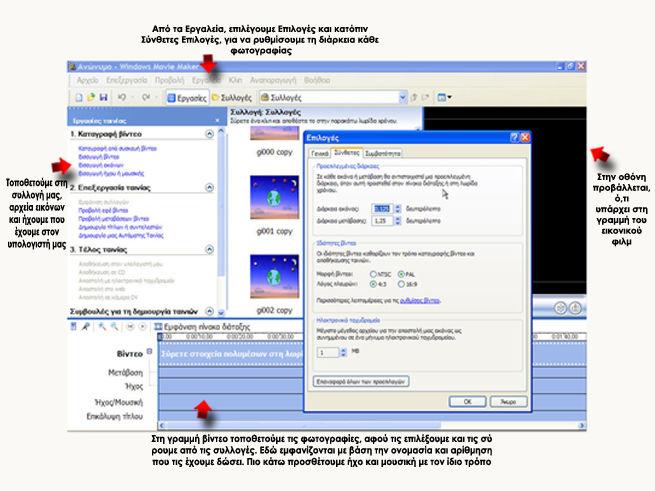Toggle the Συλλογές collections pane button
This screenshot has height=491, width=655.
(231, 98)
